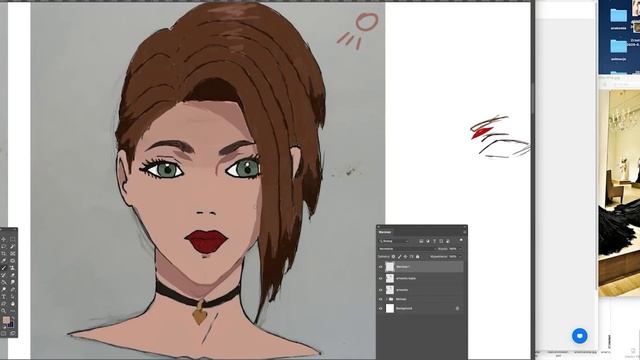Hide the Background layer
This screenshot has height=360, width=640.
click(380, 309)
